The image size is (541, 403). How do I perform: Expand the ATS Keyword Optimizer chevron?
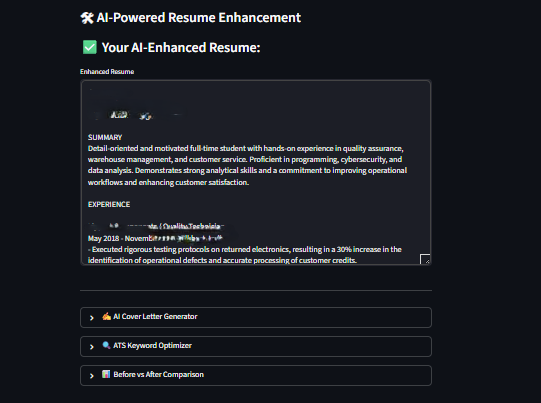(x=91, y=347)
